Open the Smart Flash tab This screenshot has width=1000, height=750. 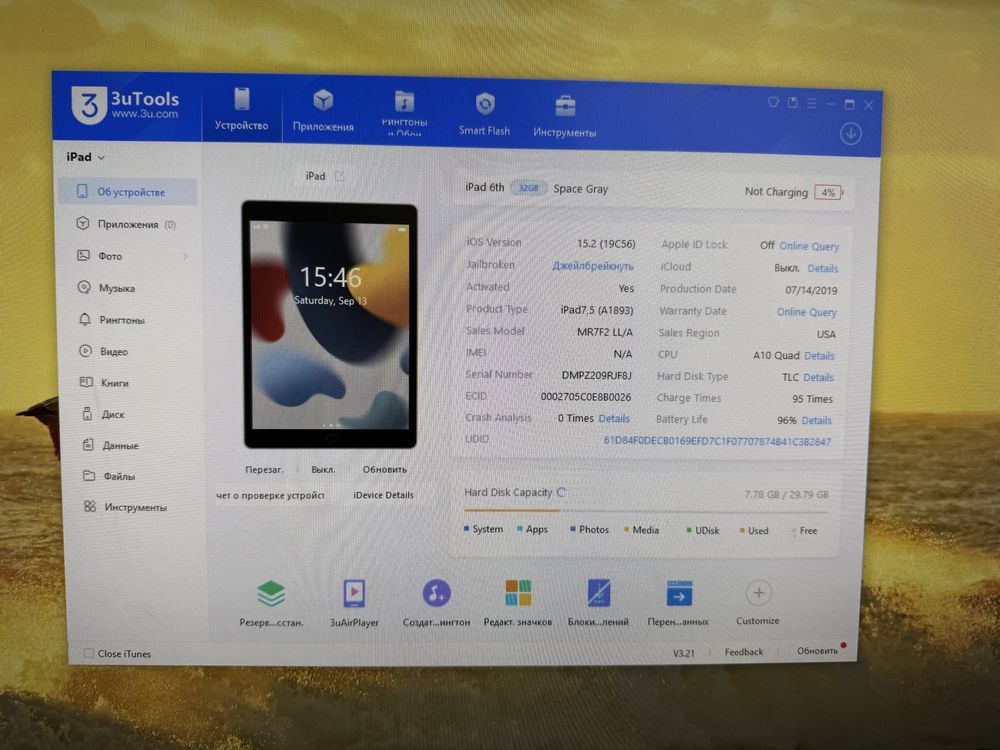click(x=485, y=114)
